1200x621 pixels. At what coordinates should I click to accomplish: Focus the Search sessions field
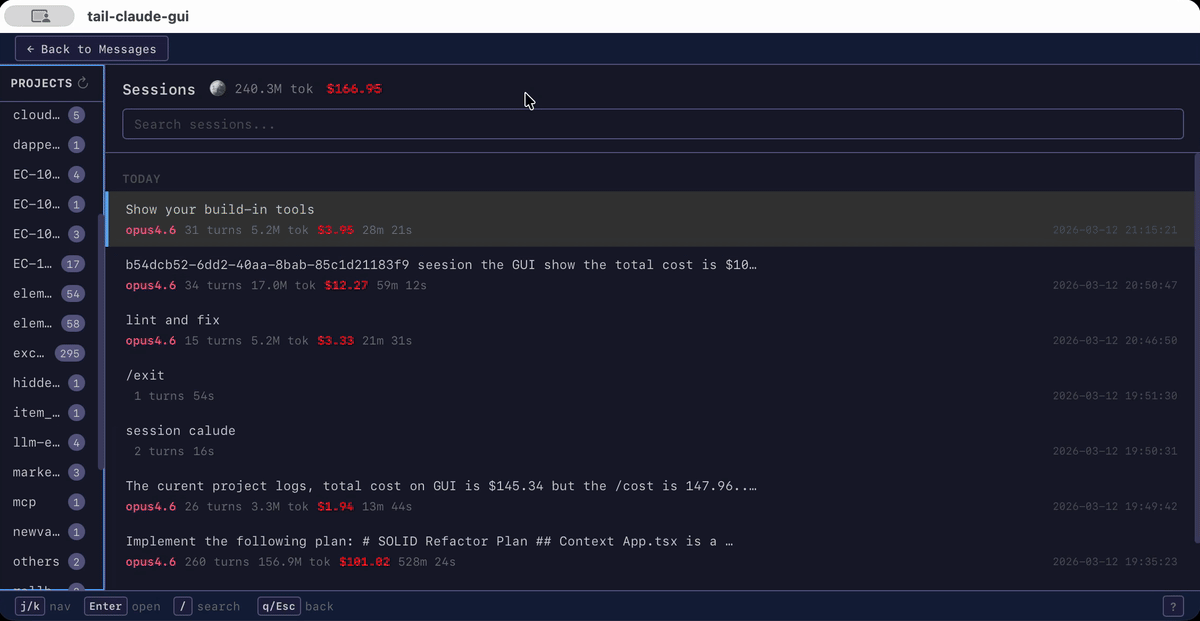653,124
